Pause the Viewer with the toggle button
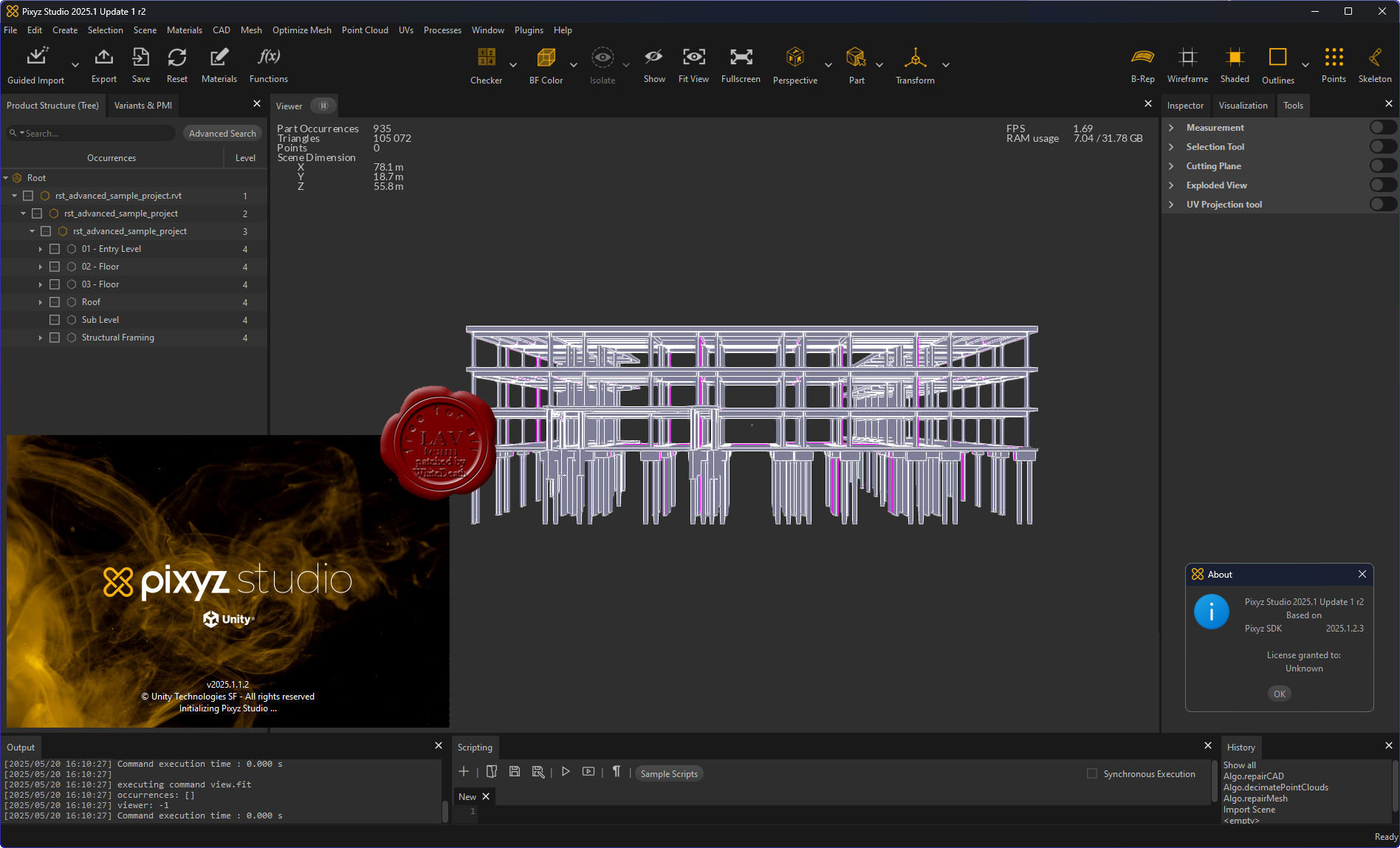1400x848 pixels. coord(323,106)
